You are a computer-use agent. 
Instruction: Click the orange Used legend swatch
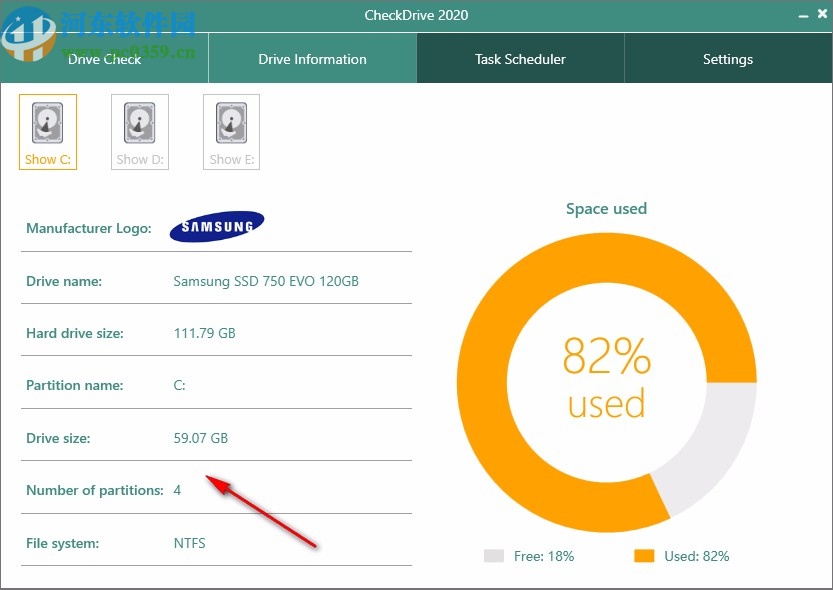(643, 555)
